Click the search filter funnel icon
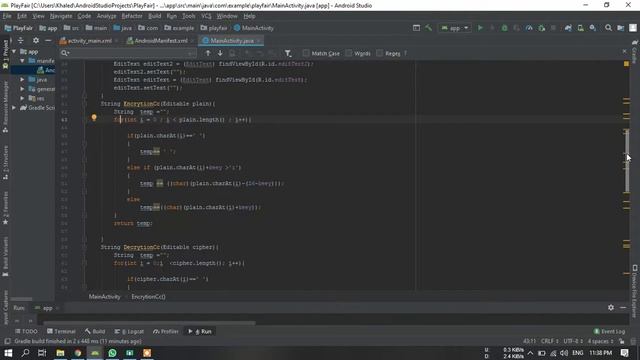Viewport: 640px width, 360px height. pos(288,53)
